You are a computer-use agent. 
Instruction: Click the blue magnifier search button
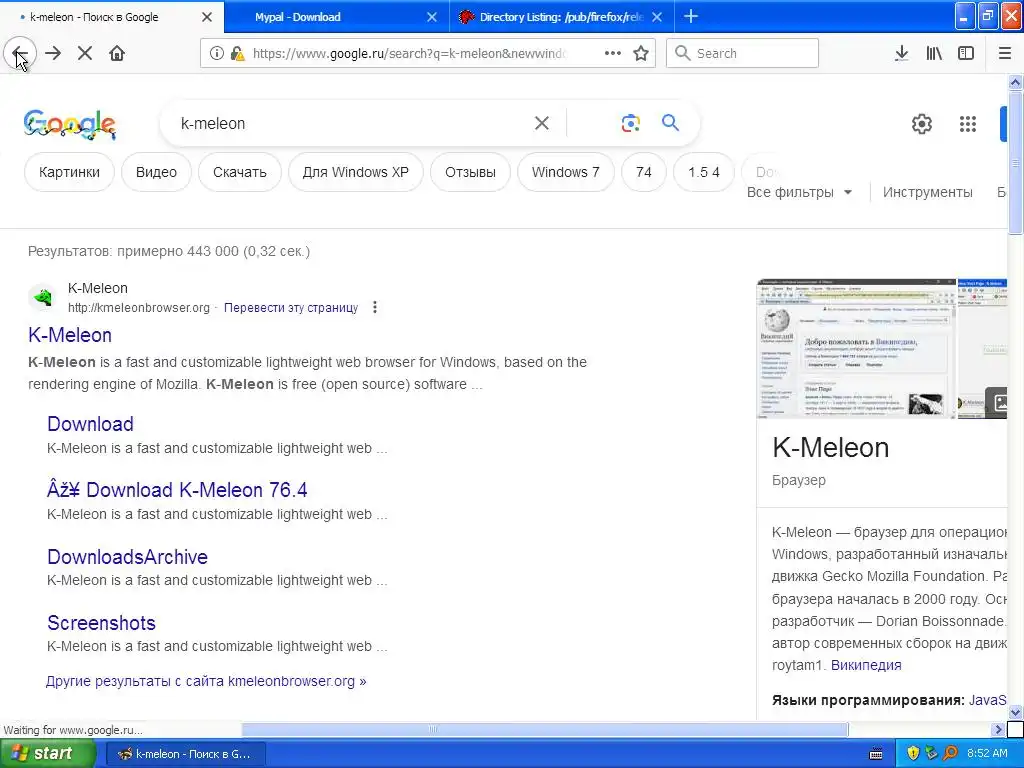coord(670,123)
